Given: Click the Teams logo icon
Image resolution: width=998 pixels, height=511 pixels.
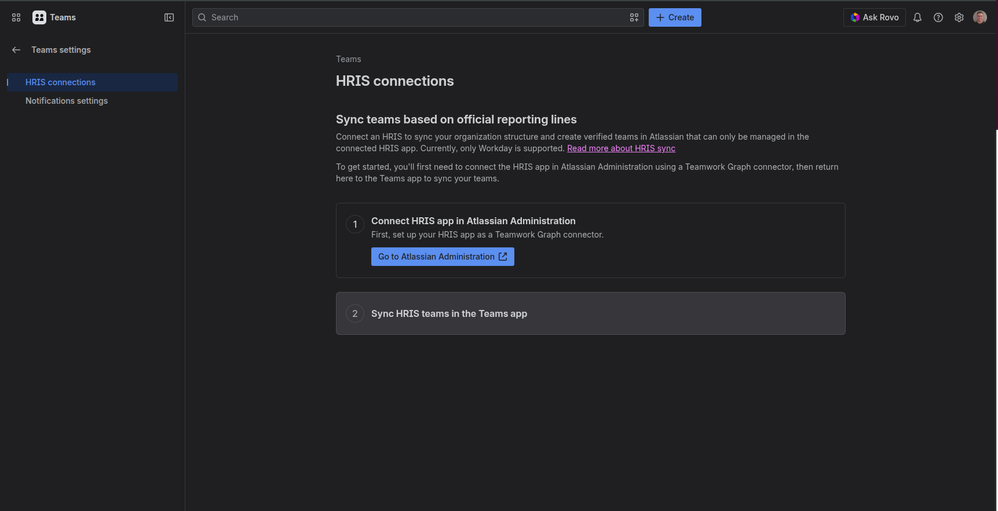Looking at the screenshot, I should coord(39,18).
